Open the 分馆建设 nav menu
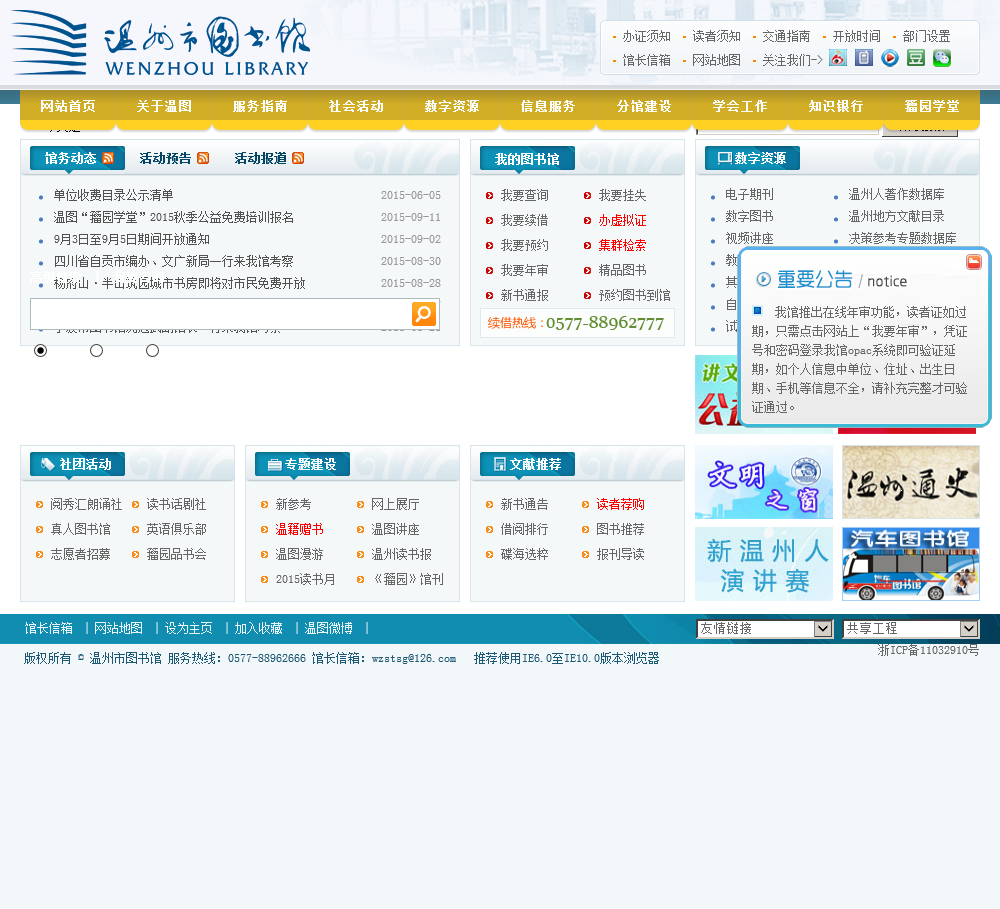 point(643,107)
